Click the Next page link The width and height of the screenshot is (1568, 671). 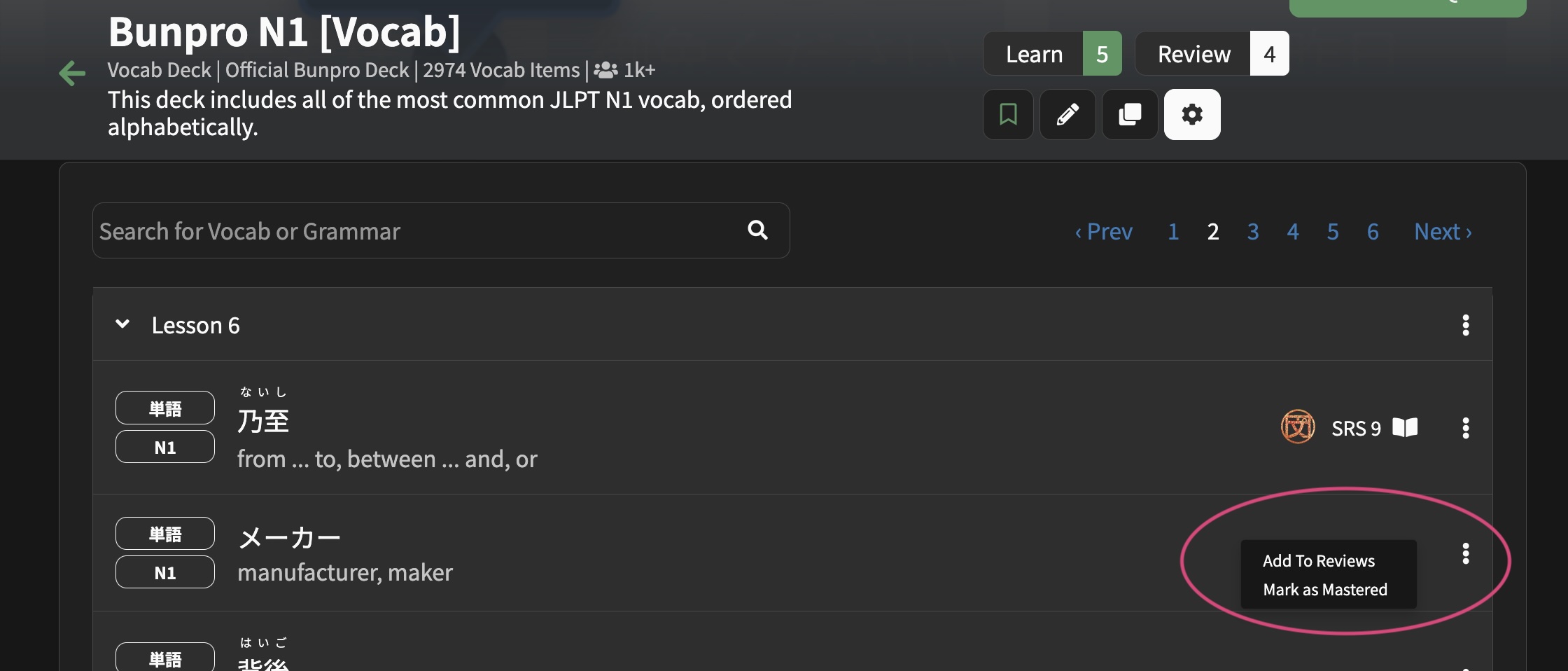[x=1443, y=231]
